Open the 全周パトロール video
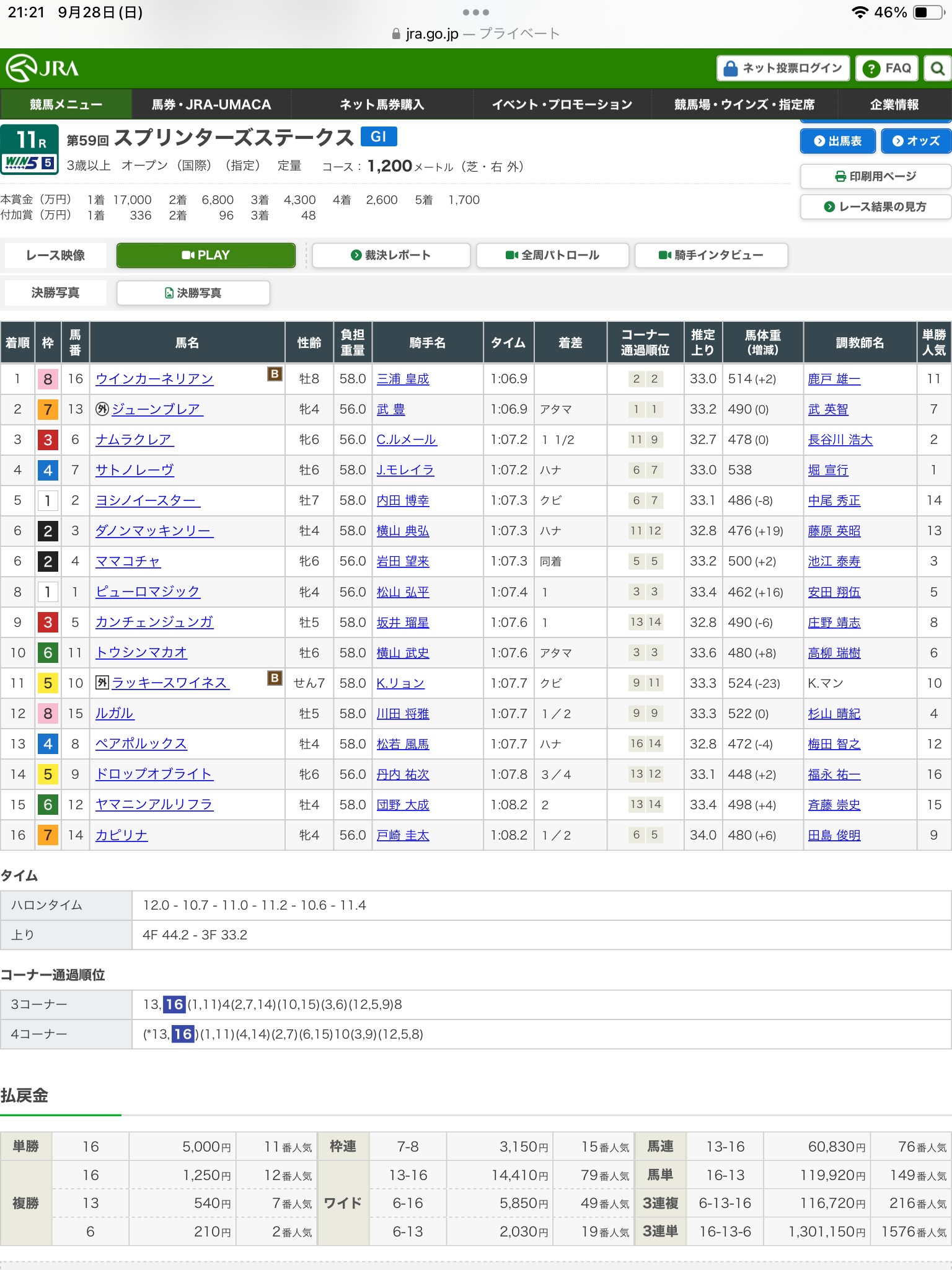Viewport: 952px width, 1270px height. click(552, 255)
